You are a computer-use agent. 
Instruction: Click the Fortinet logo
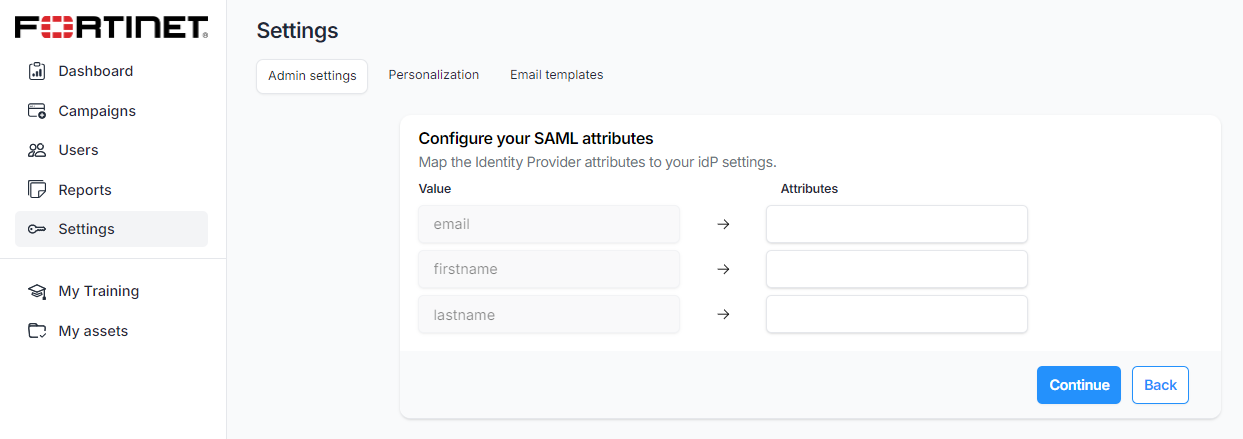(111, 27)
